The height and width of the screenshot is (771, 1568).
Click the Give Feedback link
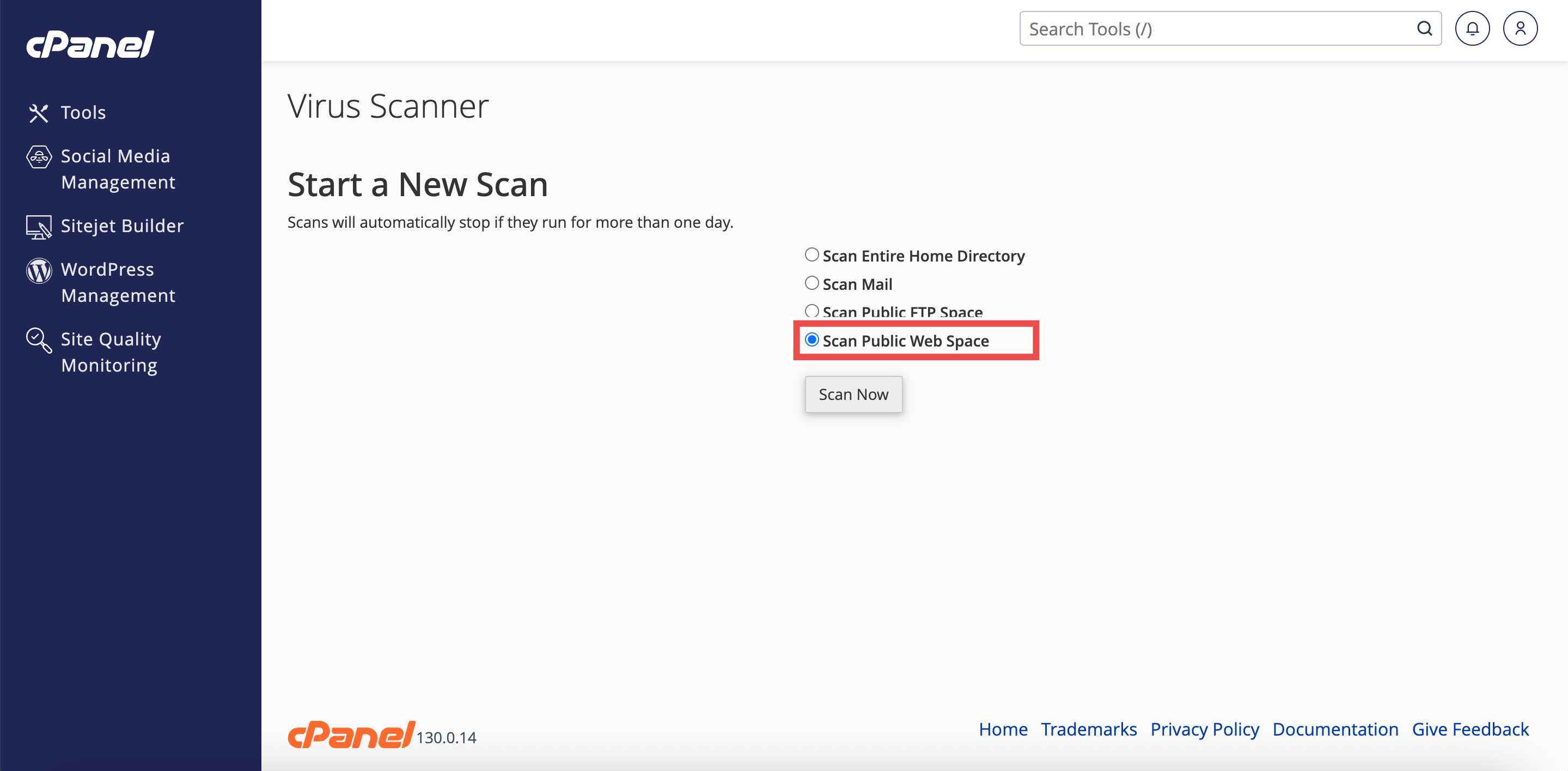pyautogui.click(x=1469, y=729)
